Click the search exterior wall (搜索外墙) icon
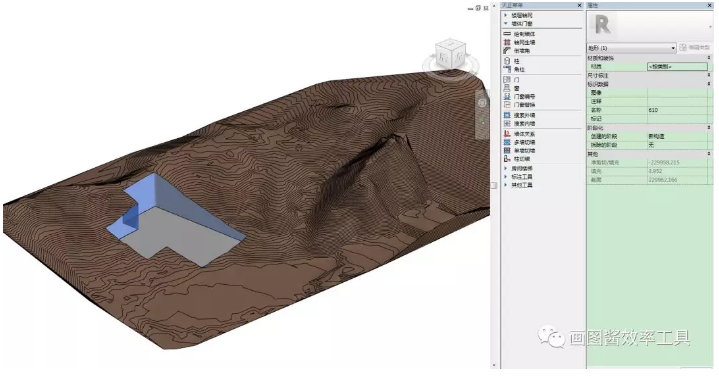Image resolution: width=719 pixels, height=389 pixels. click(507, 115)
